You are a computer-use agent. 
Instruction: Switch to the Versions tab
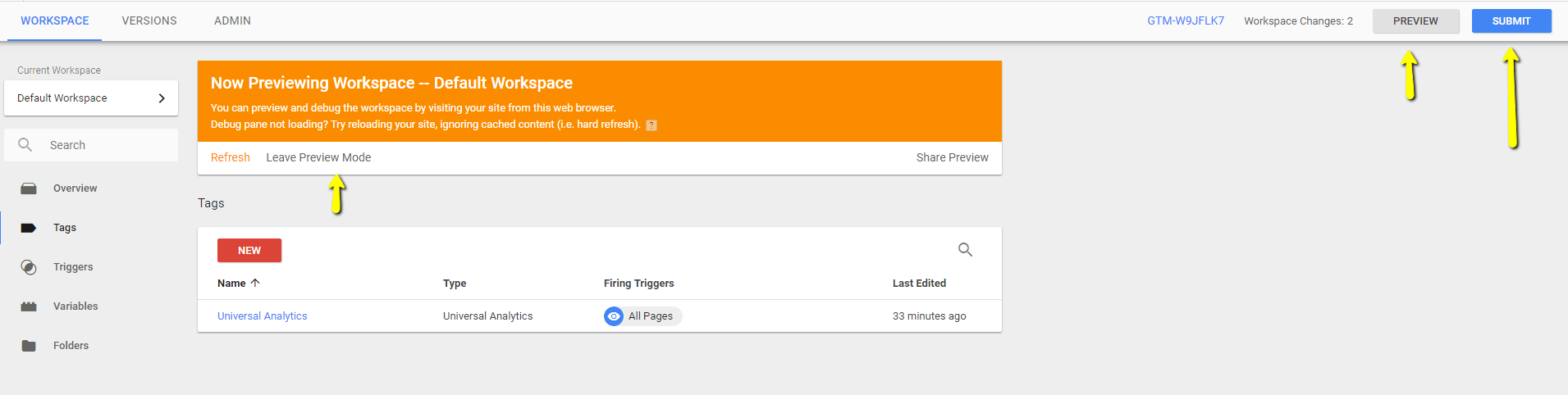149,20
